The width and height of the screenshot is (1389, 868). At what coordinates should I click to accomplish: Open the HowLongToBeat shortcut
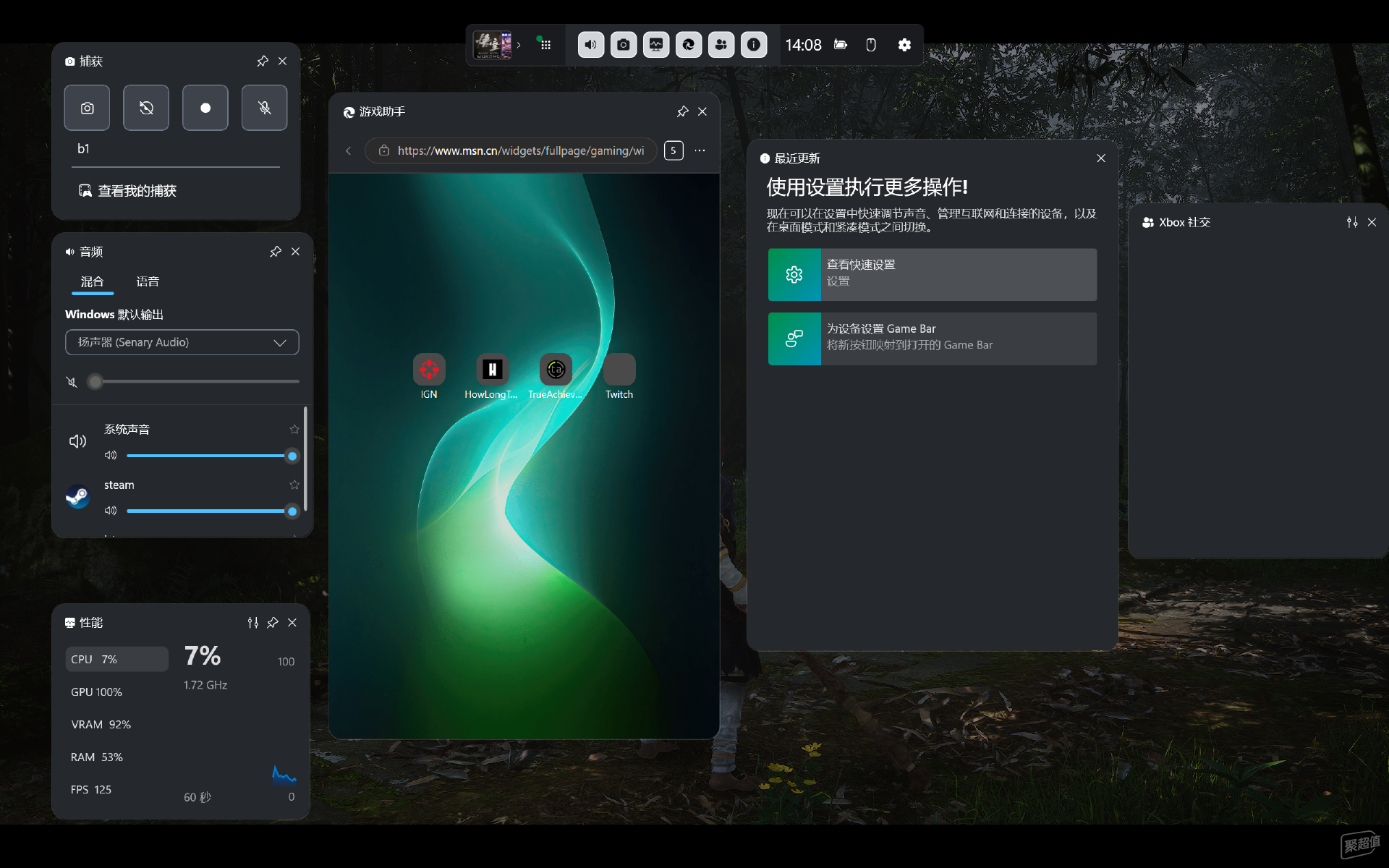point(492,376)
